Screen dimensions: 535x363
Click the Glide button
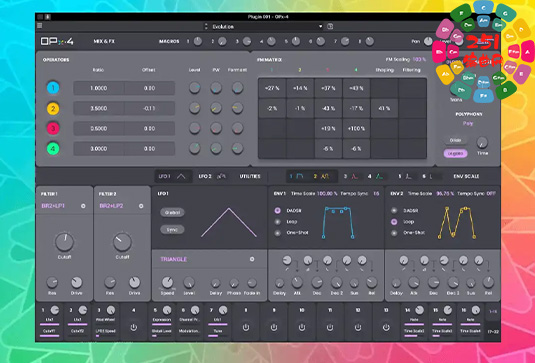tap(456, 140)
